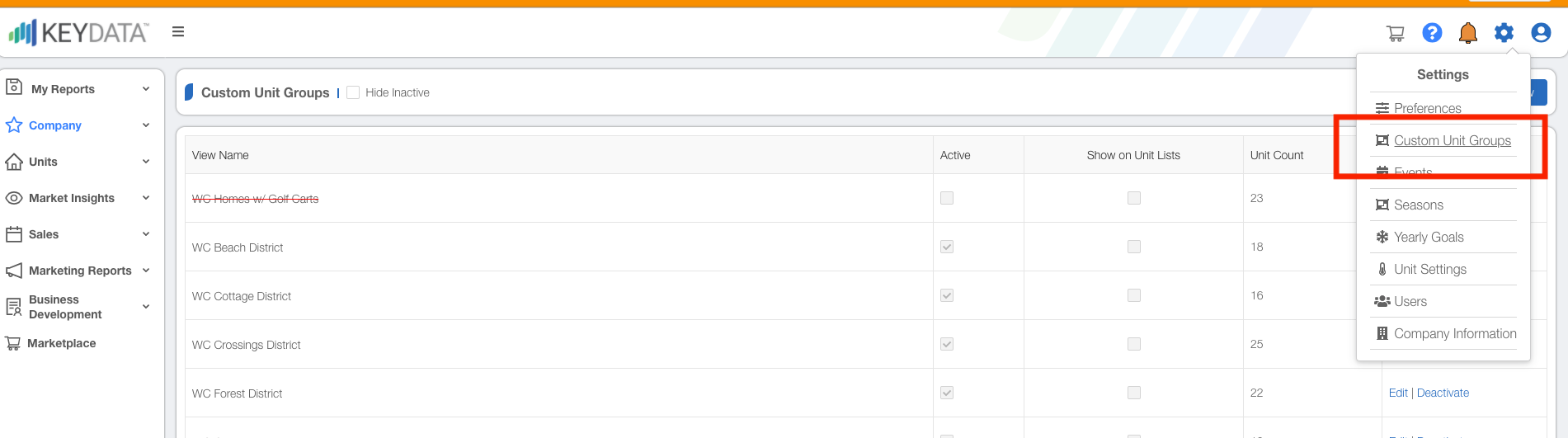Expand the Market Insights chevron
This screenshot has height=438, width=1568.
(146, 198)
